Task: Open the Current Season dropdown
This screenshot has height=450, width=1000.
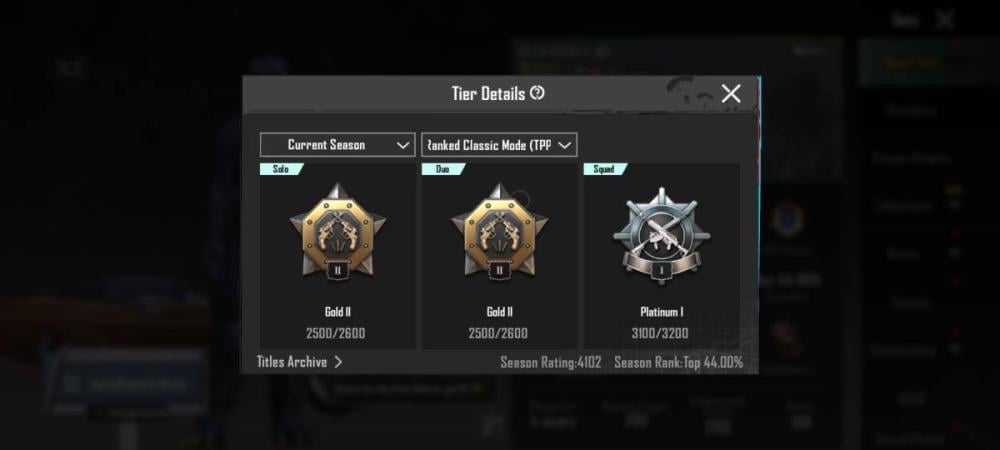Action: (337, 145)
